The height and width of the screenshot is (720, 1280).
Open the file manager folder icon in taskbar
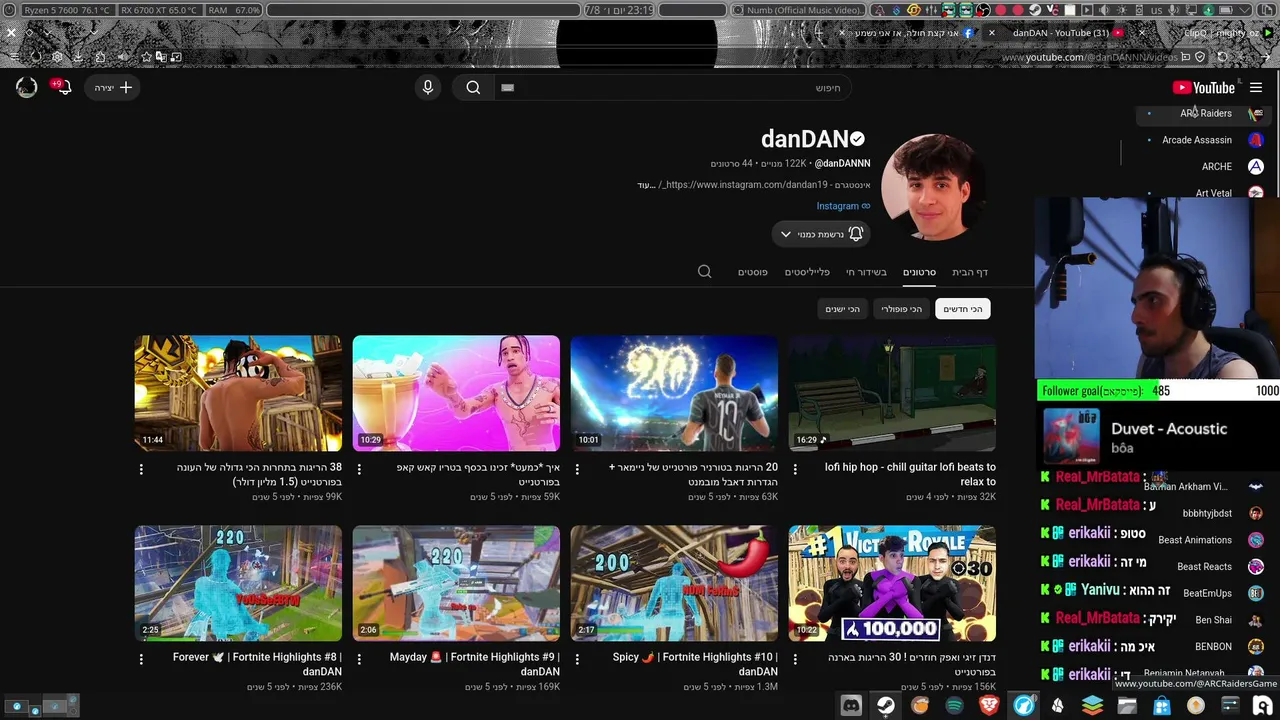point(1127,705)
